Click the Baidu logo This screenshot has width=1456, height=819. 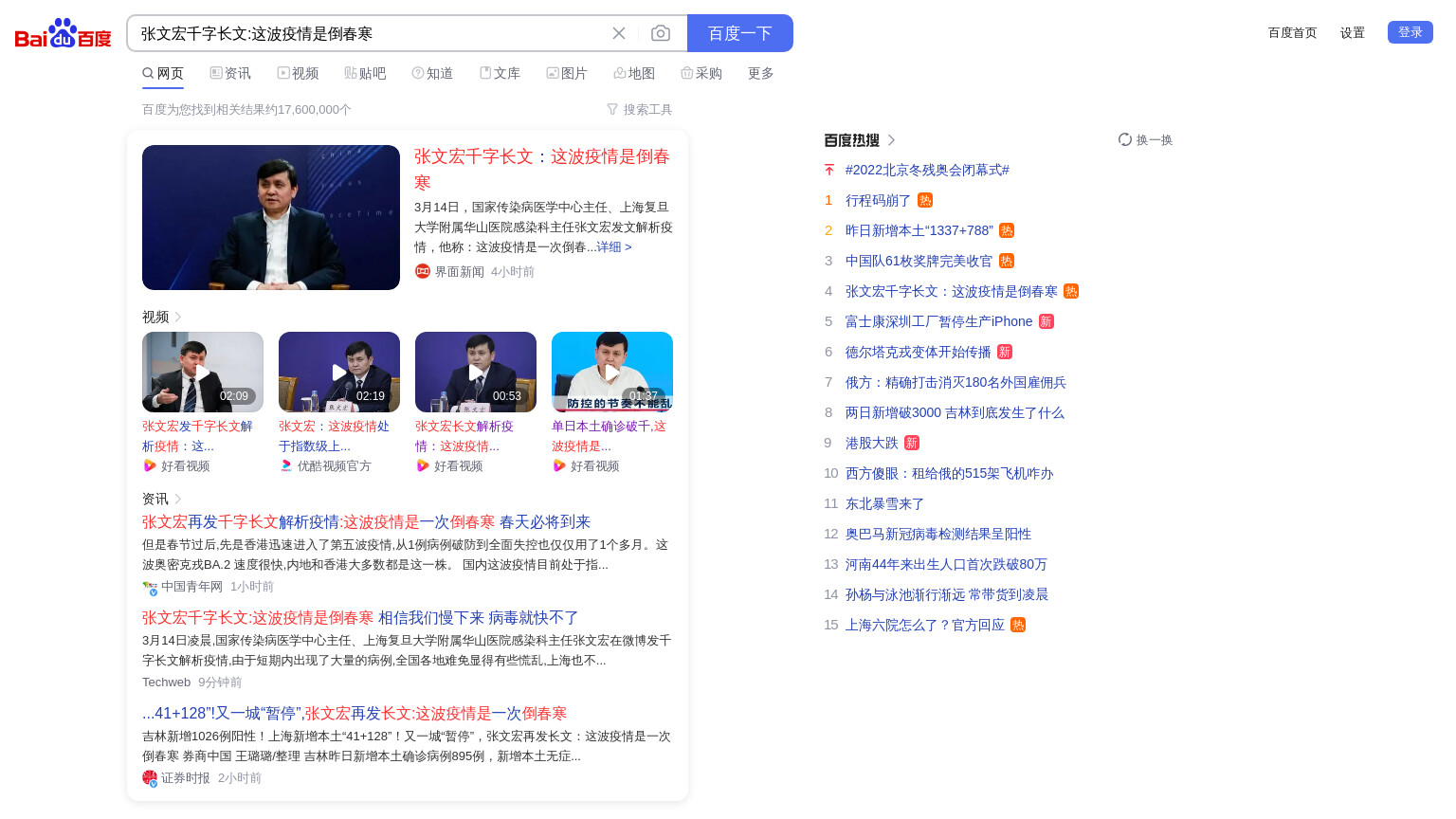pyautogui.click(x=63, y=33)
